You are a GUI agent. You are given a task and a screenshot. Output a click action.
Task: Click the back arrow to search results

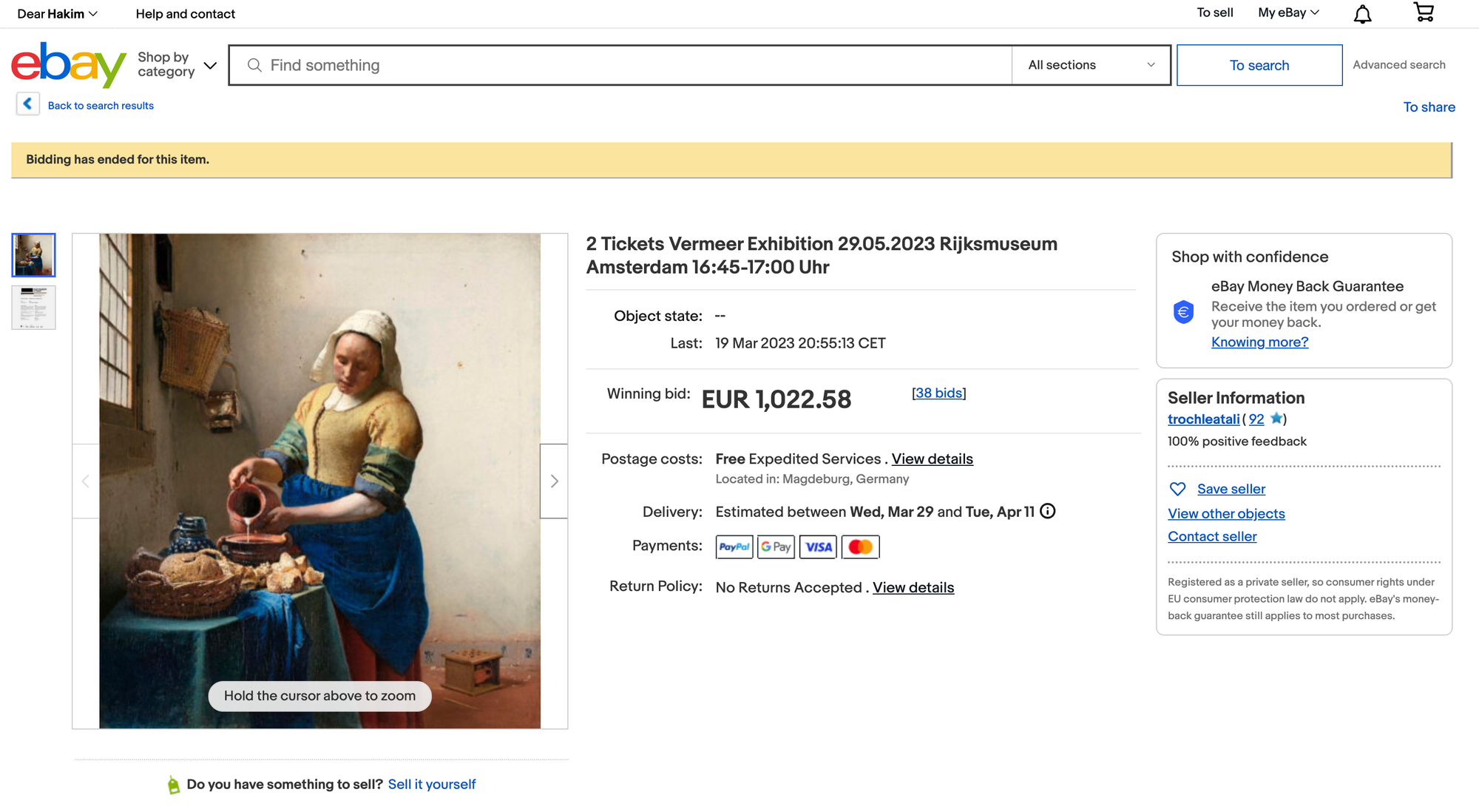point(27,104)
